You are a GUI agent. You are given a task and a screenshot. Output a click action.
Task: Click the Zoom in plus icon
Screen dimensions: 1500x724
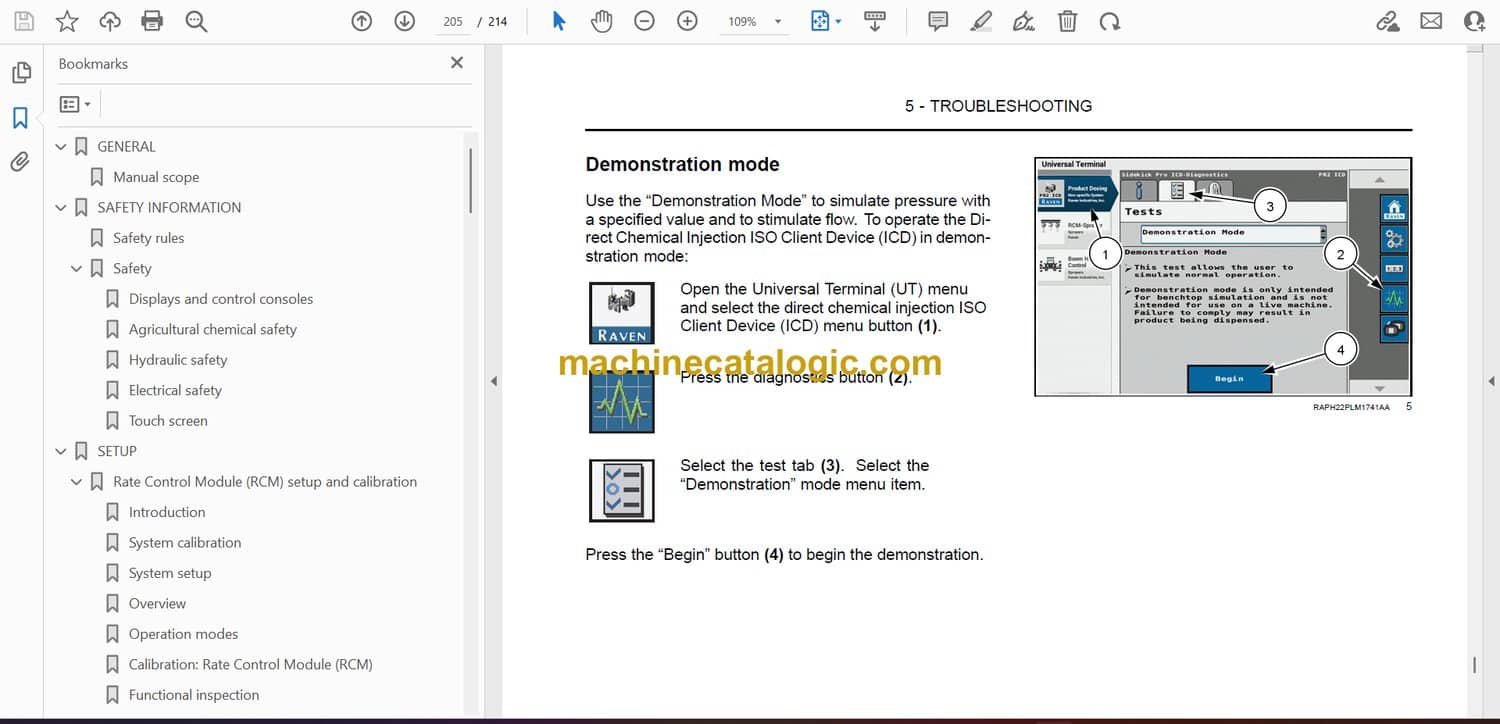pyautogui.click(x=687, y=21)
